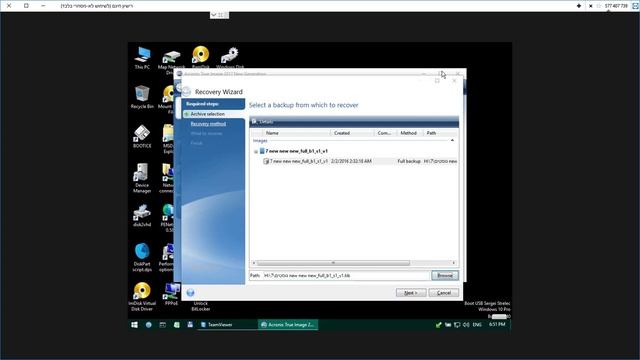Launch the PPPoE desktop shortcut
Image resolution: width=640 pixels, height=360 pixels.
pyautogui.click(x=171, y=295)
